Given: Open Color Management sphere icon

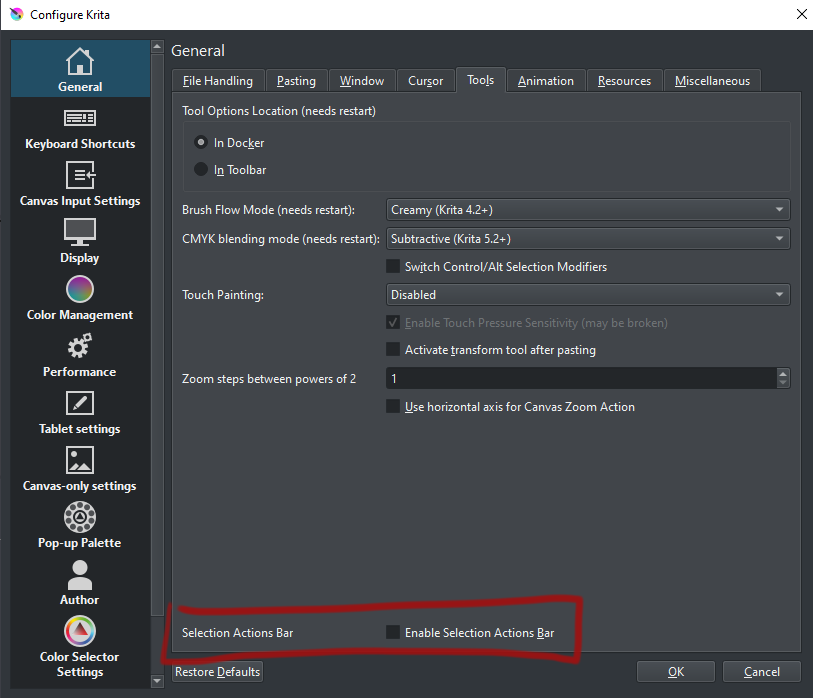Looking at the screenshot, I should click(80, 289).
